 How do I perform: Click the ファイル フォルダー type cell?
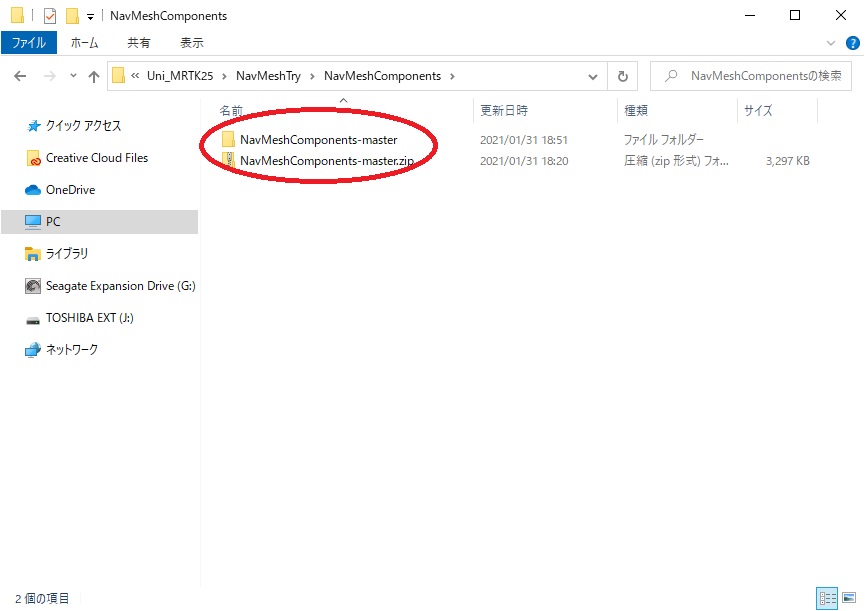coord(663,140)
